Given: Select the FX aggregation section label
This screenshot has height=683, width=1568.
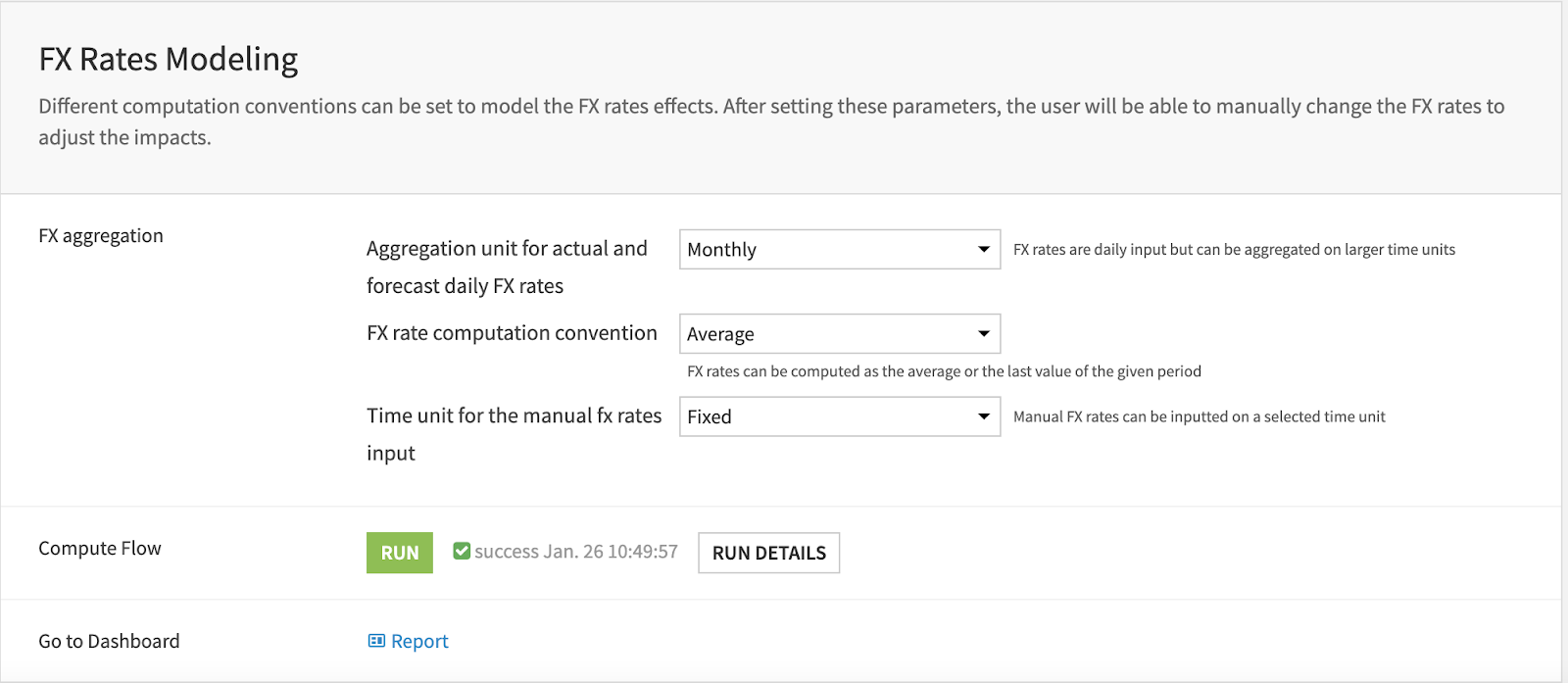Looking at the screenshot, I should tap(101, 236).
